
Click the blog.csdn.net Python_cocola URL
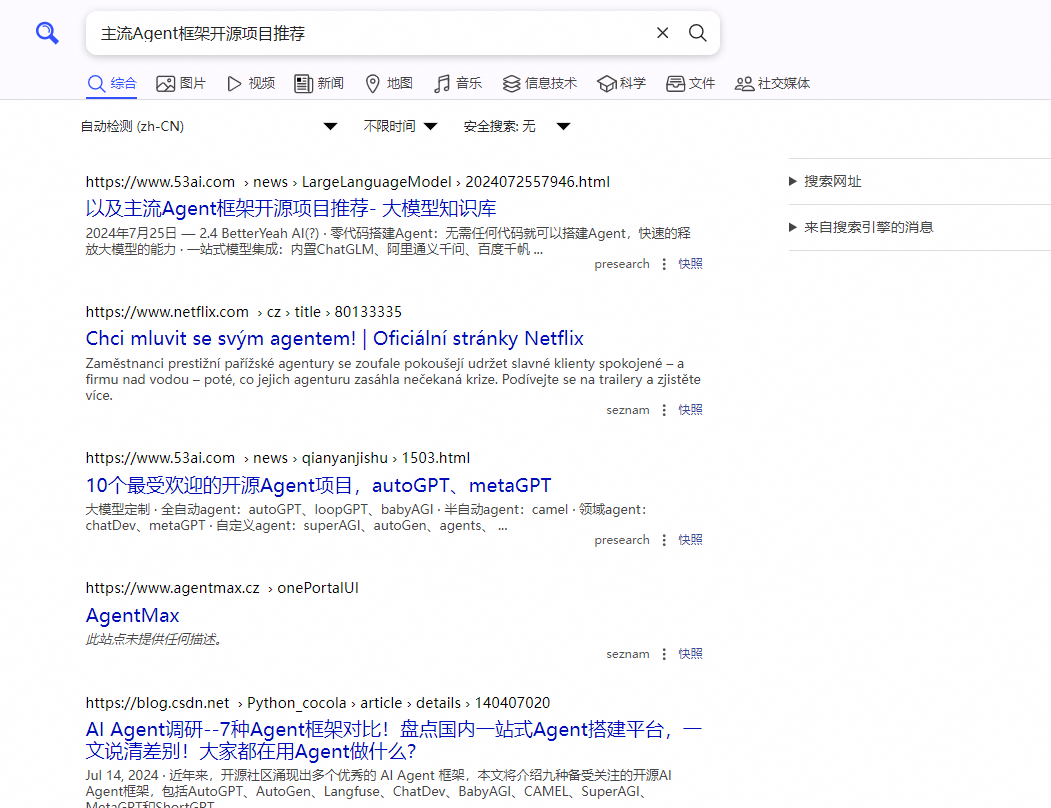pos(318,703)
